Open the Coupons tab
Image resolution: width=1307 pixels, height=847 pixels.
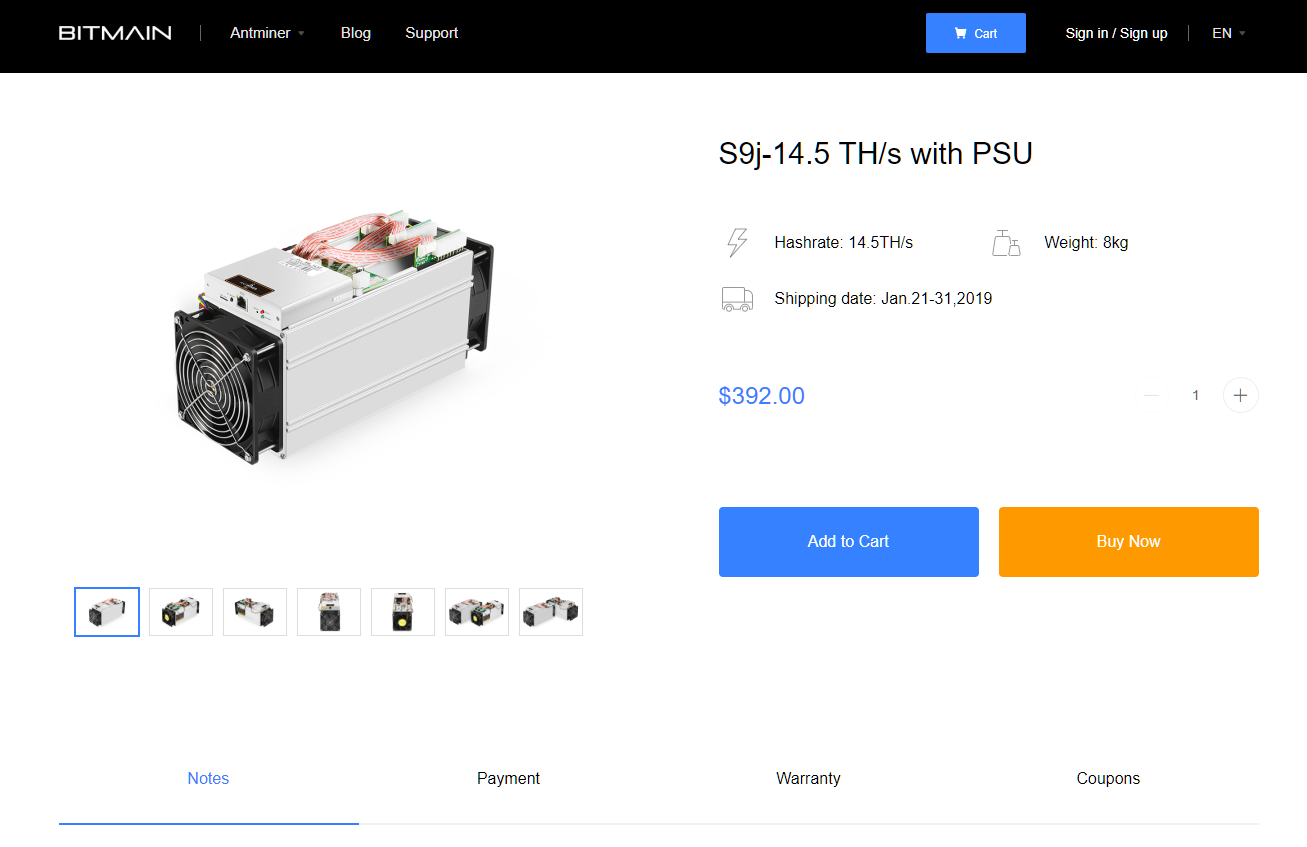click(1108, 778)
